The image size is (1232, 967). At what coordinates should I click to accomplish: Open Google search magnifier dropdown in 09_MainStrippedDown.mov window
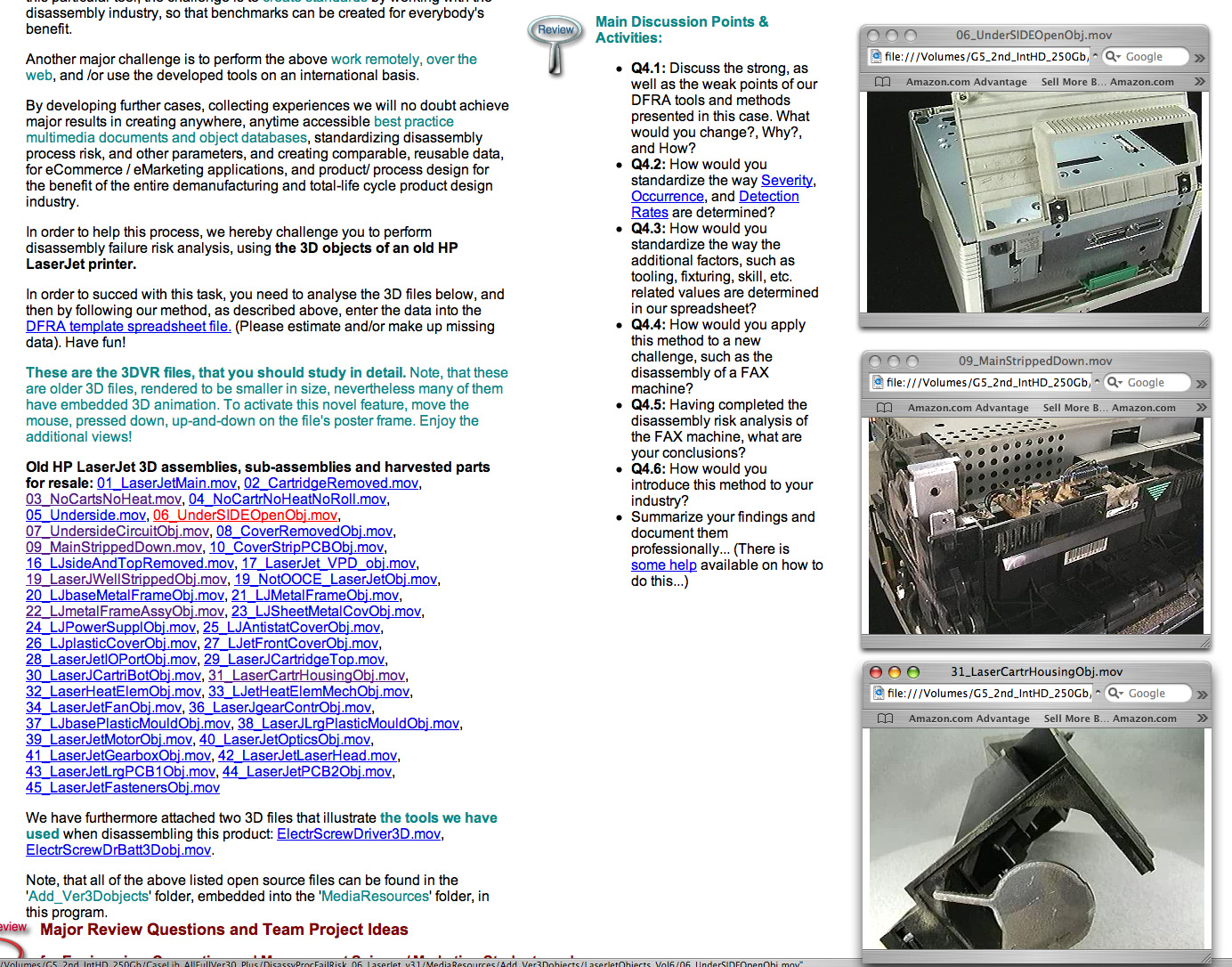tap(1114, 383)
